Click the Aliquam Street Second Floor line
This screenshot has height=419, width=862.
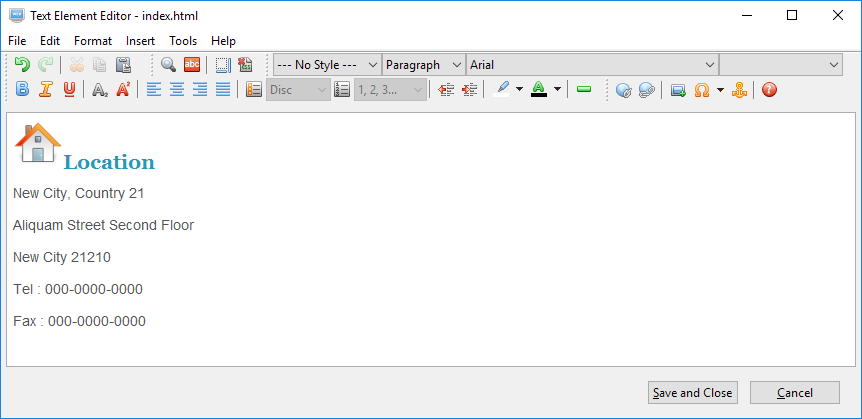tap(103, 225)
